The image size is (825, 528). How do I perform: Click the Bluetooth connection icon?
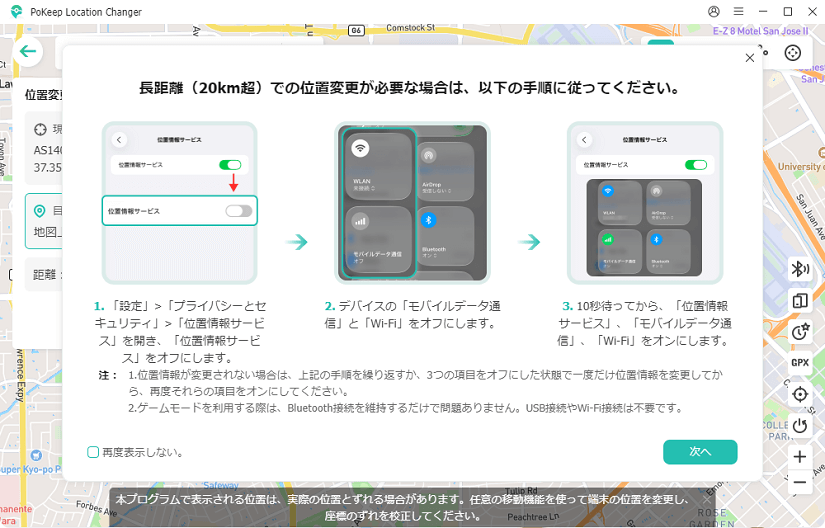point(800,268)
